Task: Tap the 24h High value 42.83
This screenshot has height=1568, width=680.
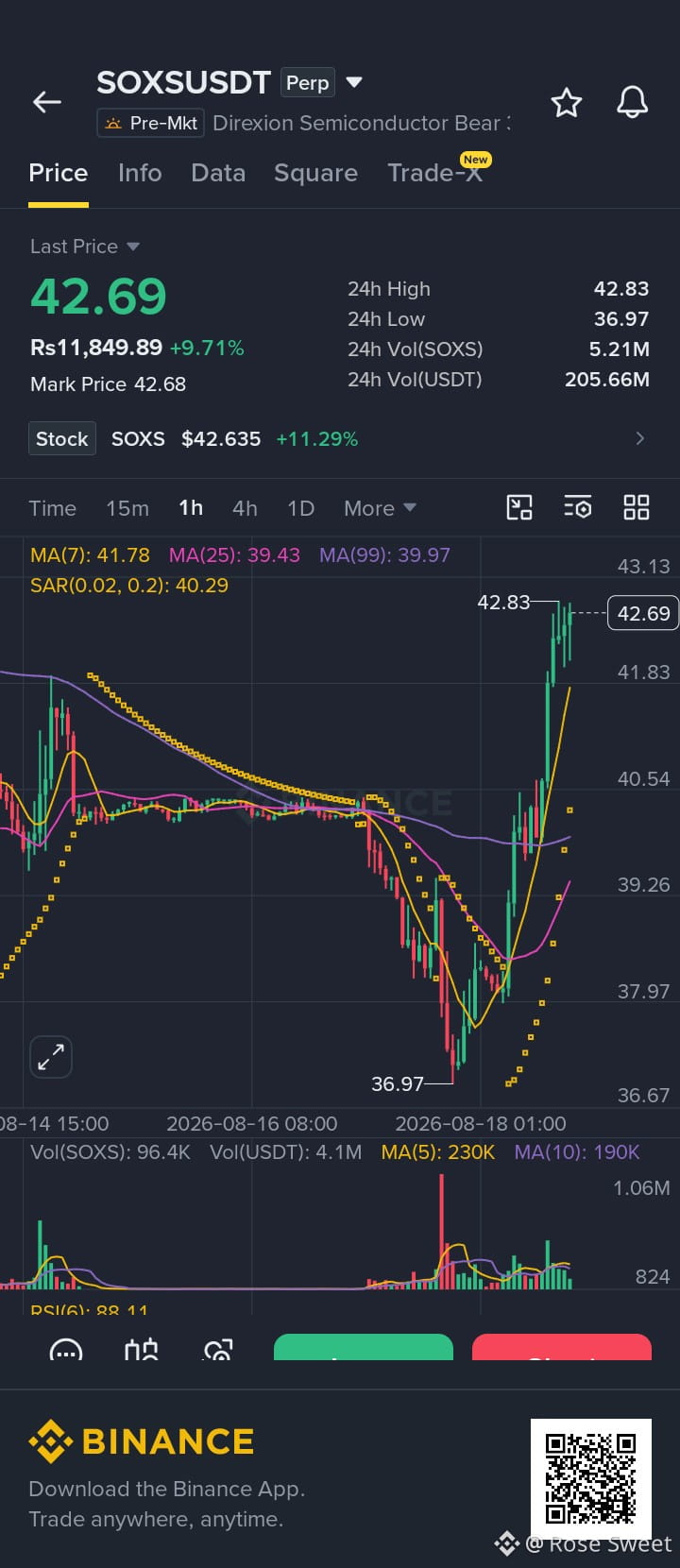Action: pyautogui.click(x=621, y=289)
